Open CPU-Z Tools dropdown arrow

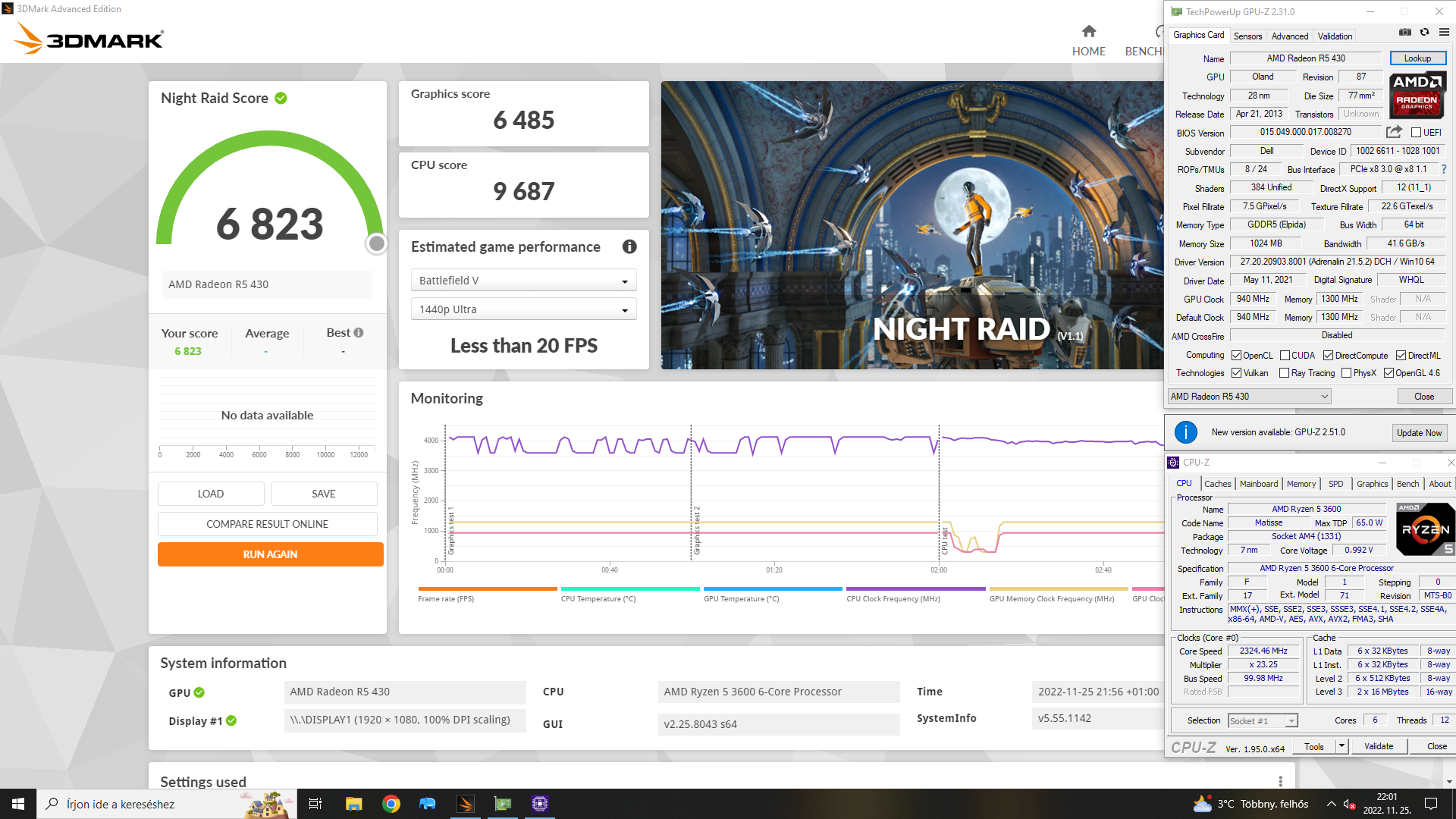tap(1341, 746)
